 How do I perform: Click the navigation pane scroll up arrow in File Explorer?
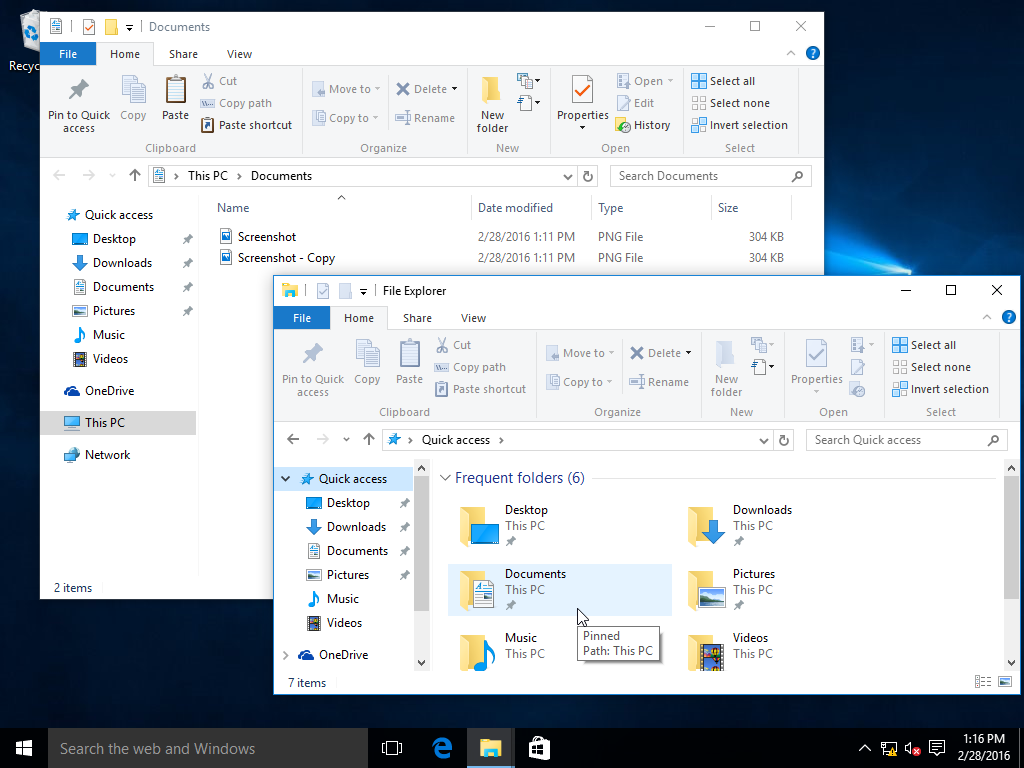tap(421, 468)
